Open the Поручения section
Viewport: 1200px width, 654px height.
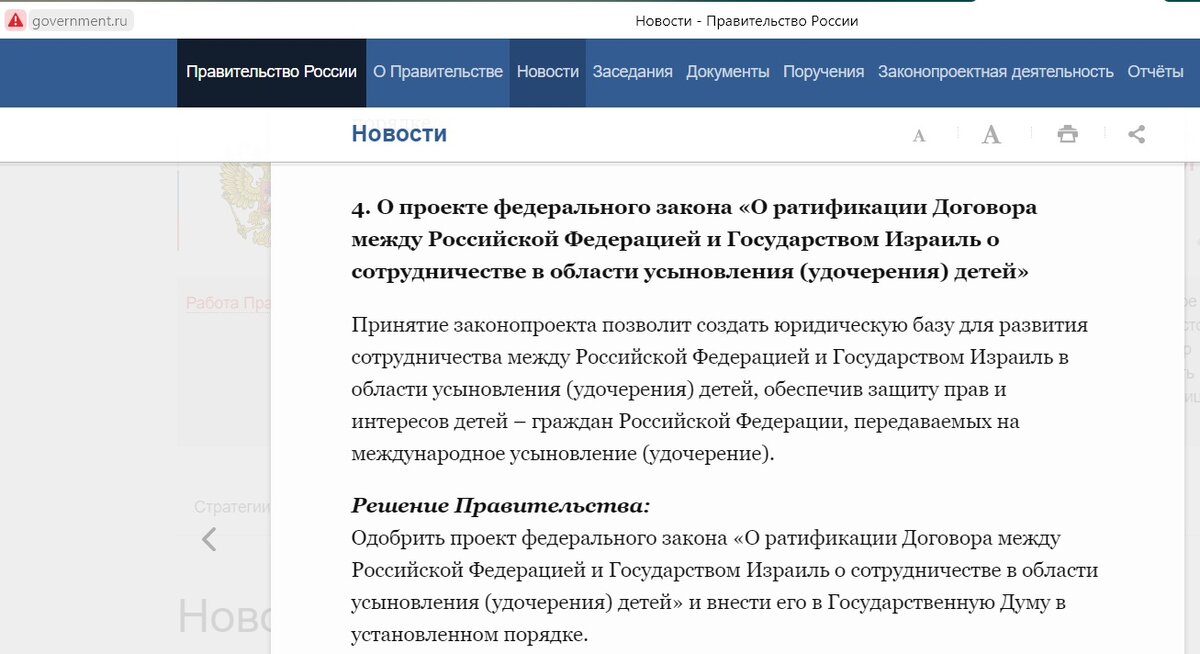pos(823,72)
